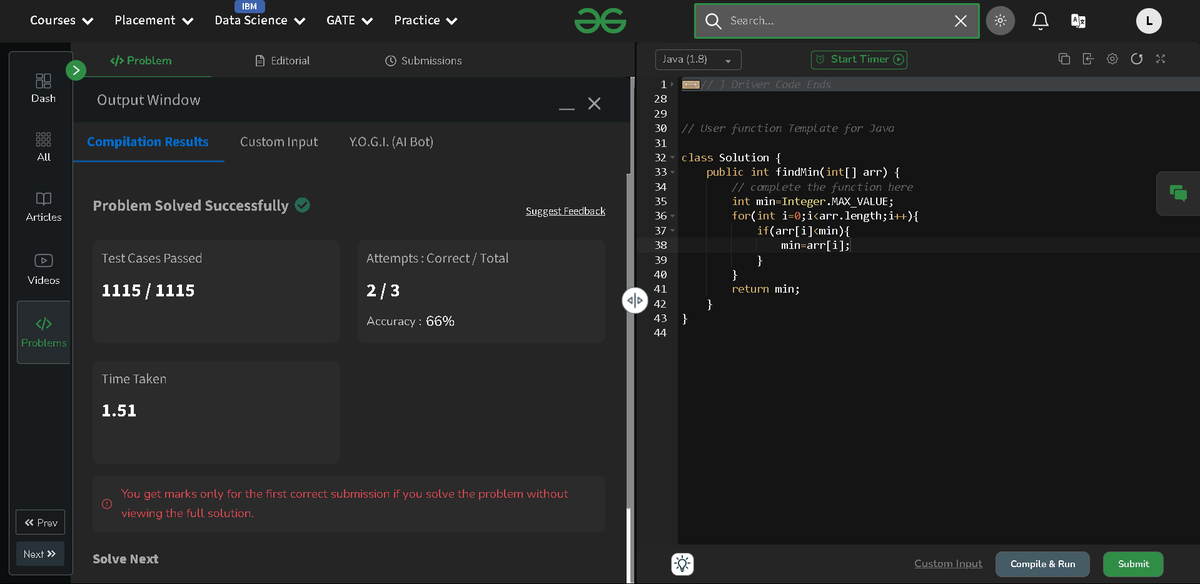Click the 'Problem Solved Successfully' heading
Screen dimensions: 1200x584
(190, 206)
